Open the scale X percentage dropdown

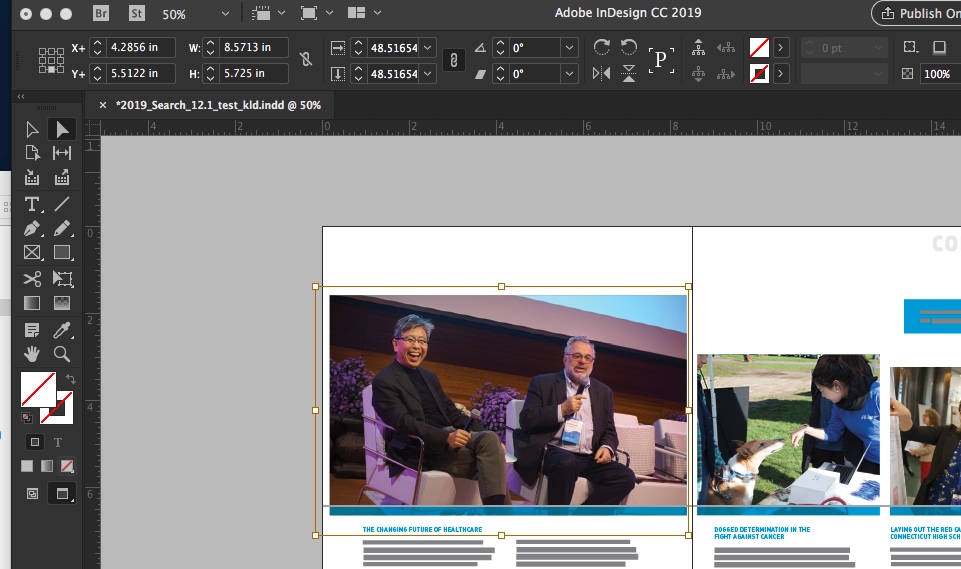(428, 47)
